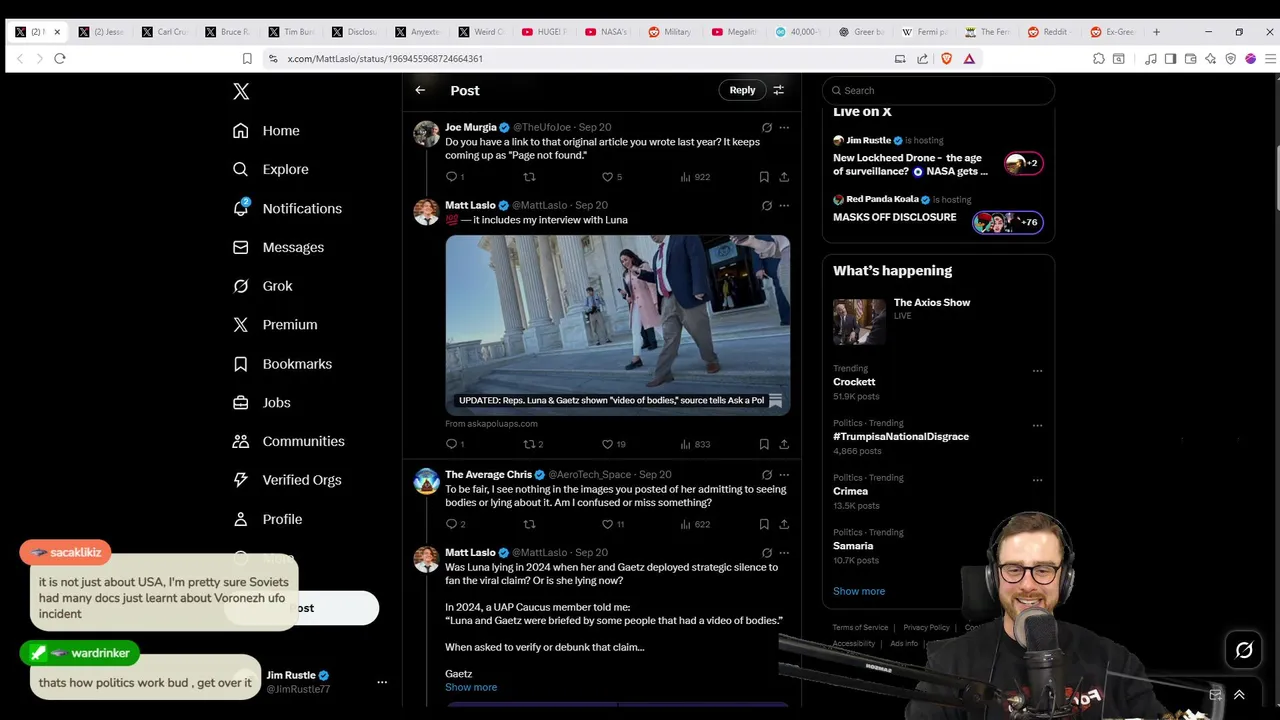Share Matt Laslo's Luna interview post
The image size is (1280, 720).
point(784,444)
